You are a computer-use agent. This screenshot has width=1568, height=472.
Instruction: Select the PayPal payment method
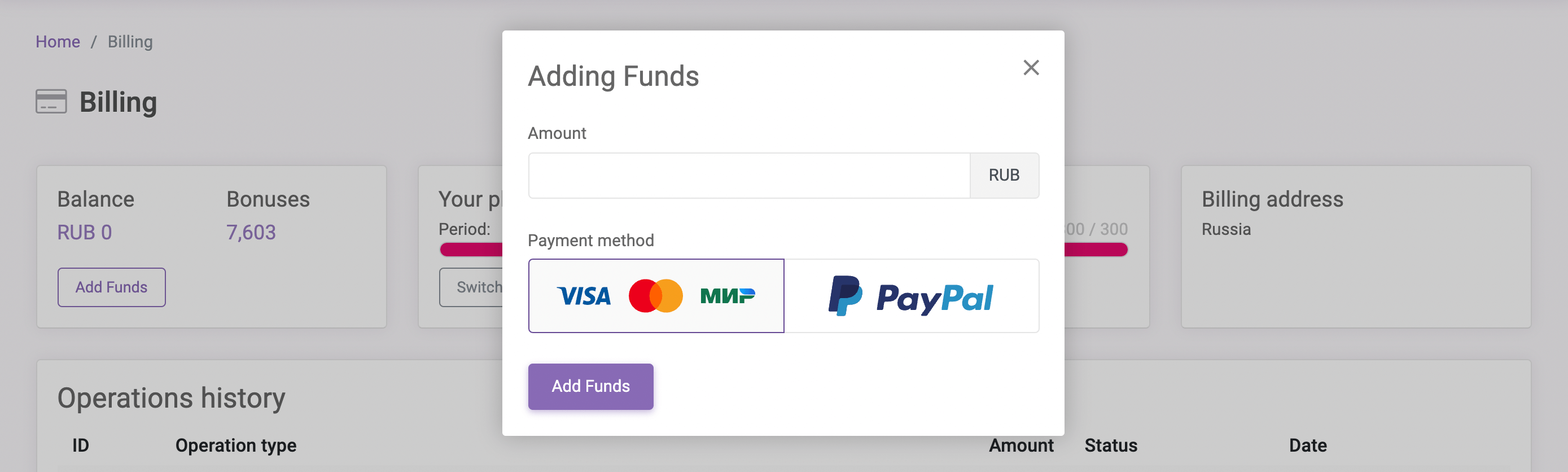point(911,296)
